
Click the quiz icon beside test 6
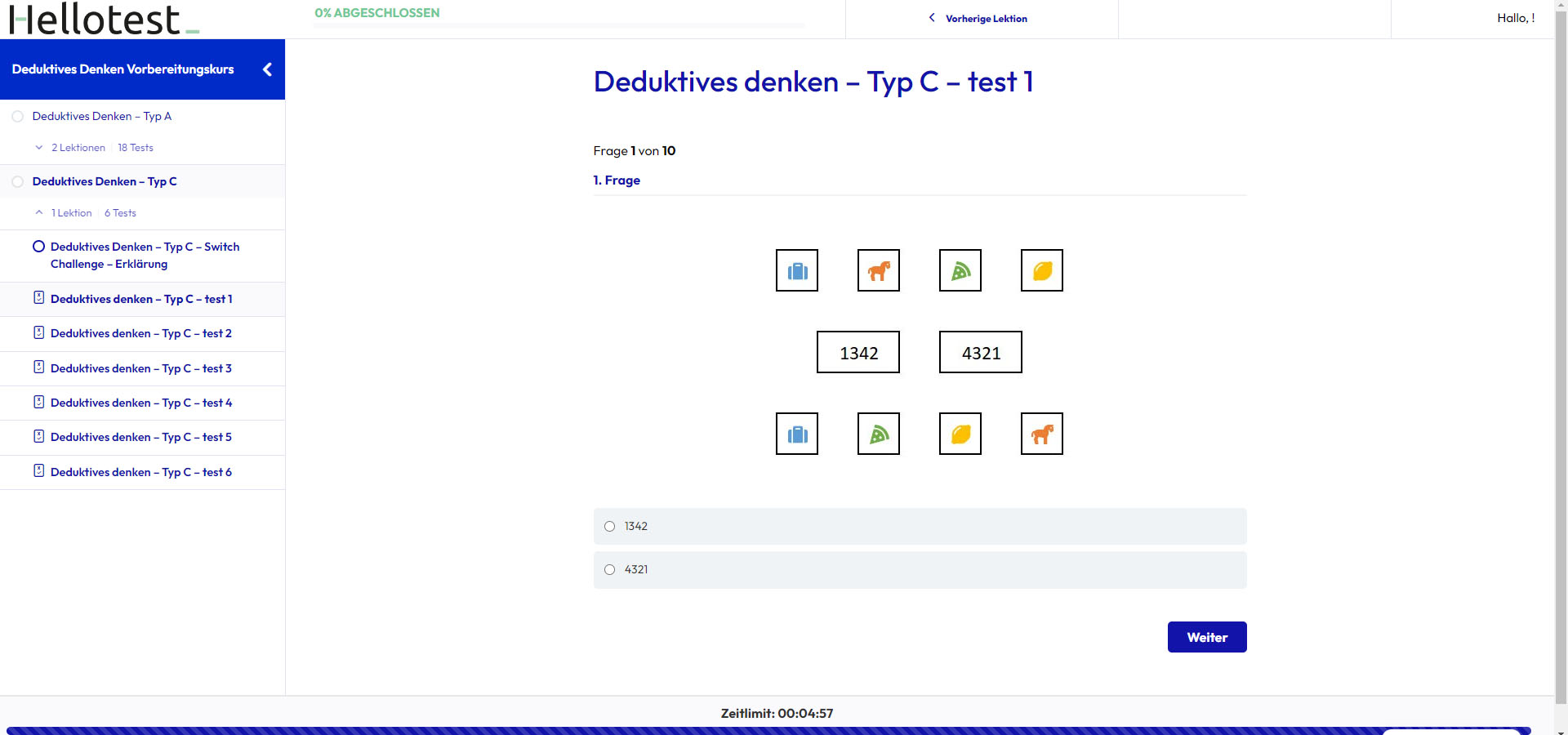click(x=38, y=471)
